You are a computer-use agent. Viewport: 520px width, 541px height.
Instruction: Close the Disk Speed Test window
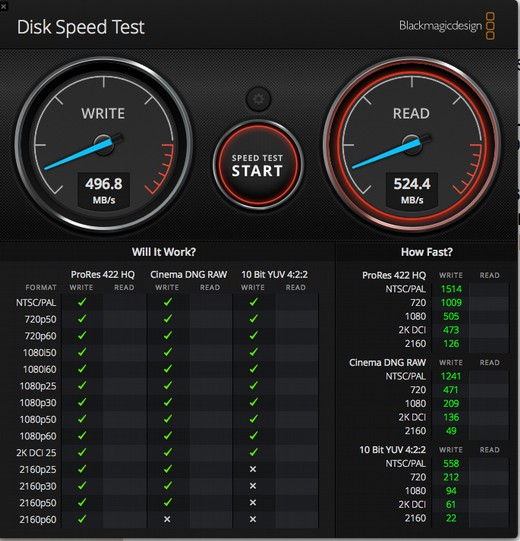click(x=3, y=6)
